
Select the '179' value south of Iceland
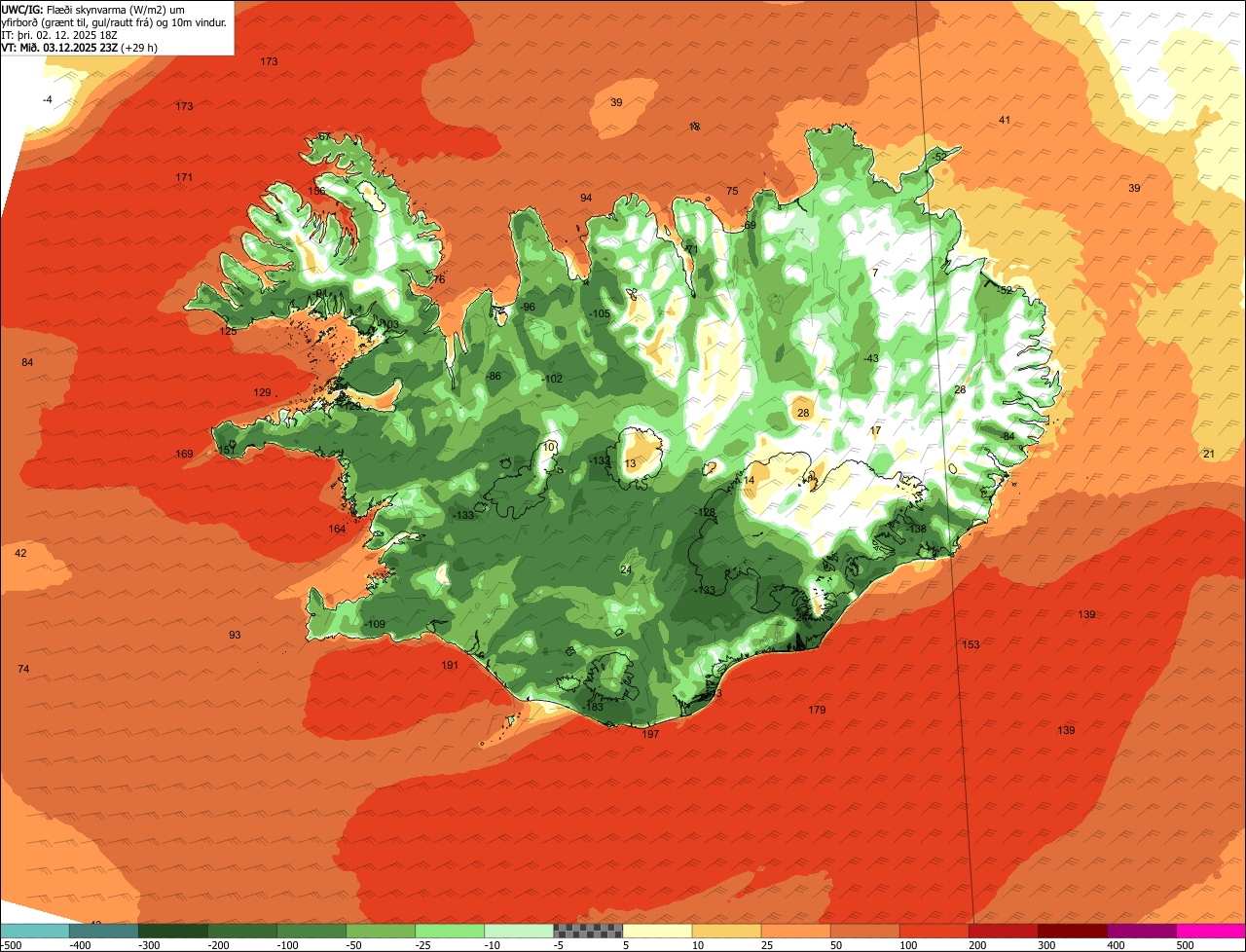tap(817, 710)
